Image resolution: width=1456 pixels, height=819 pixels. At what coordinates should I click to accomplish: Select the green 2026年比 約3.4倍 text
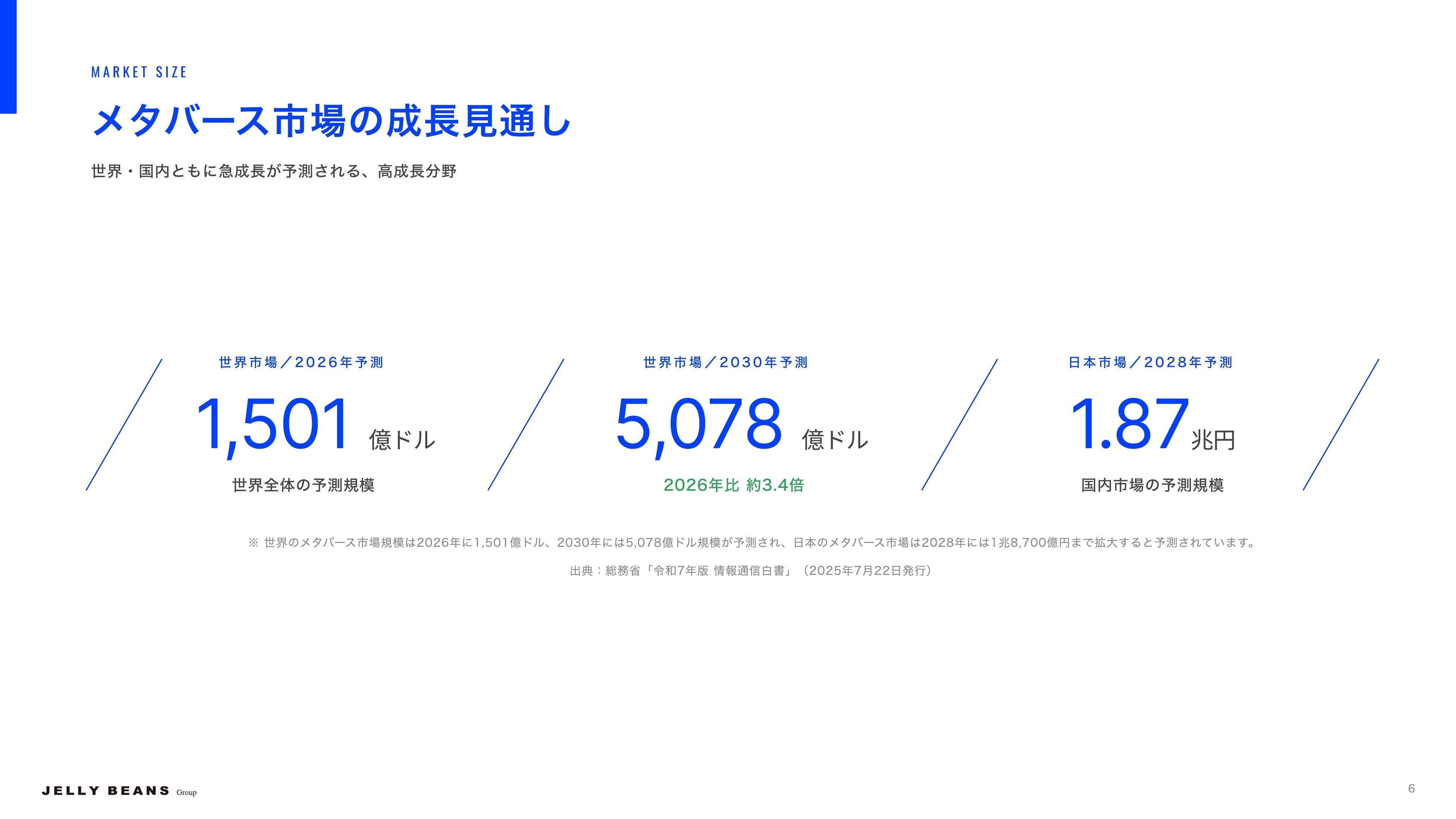pyautogui.click(x=734, y=485)
